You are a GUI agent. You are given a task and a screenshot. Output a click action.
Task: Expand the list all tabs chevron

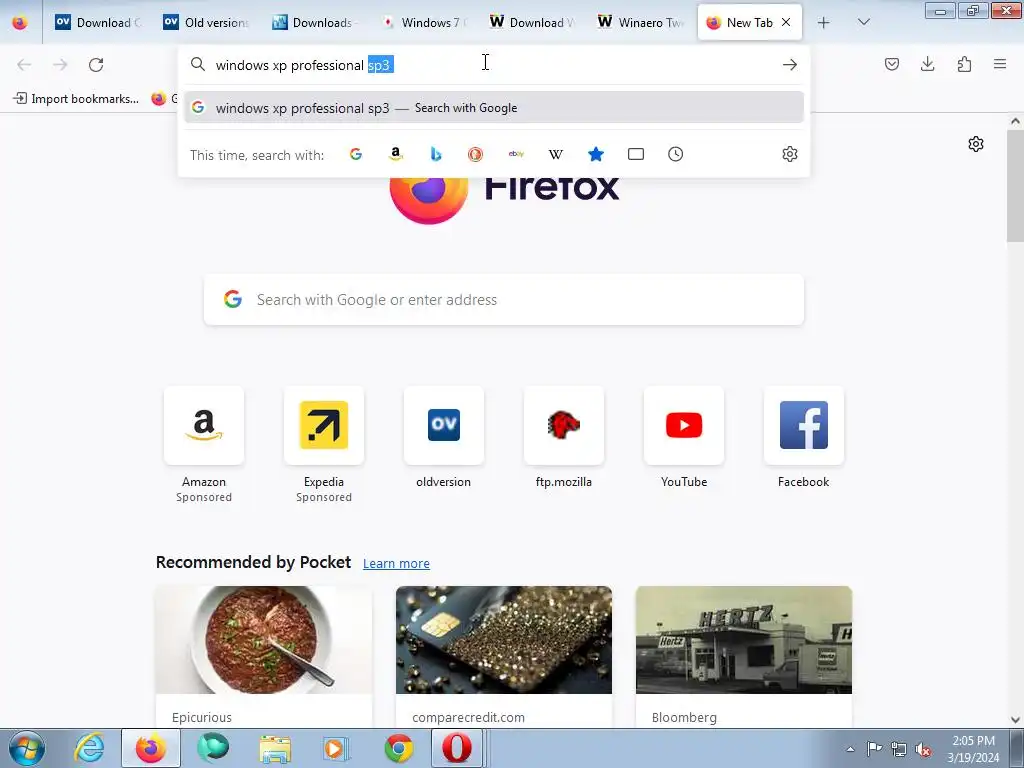(x=863, y=22)
